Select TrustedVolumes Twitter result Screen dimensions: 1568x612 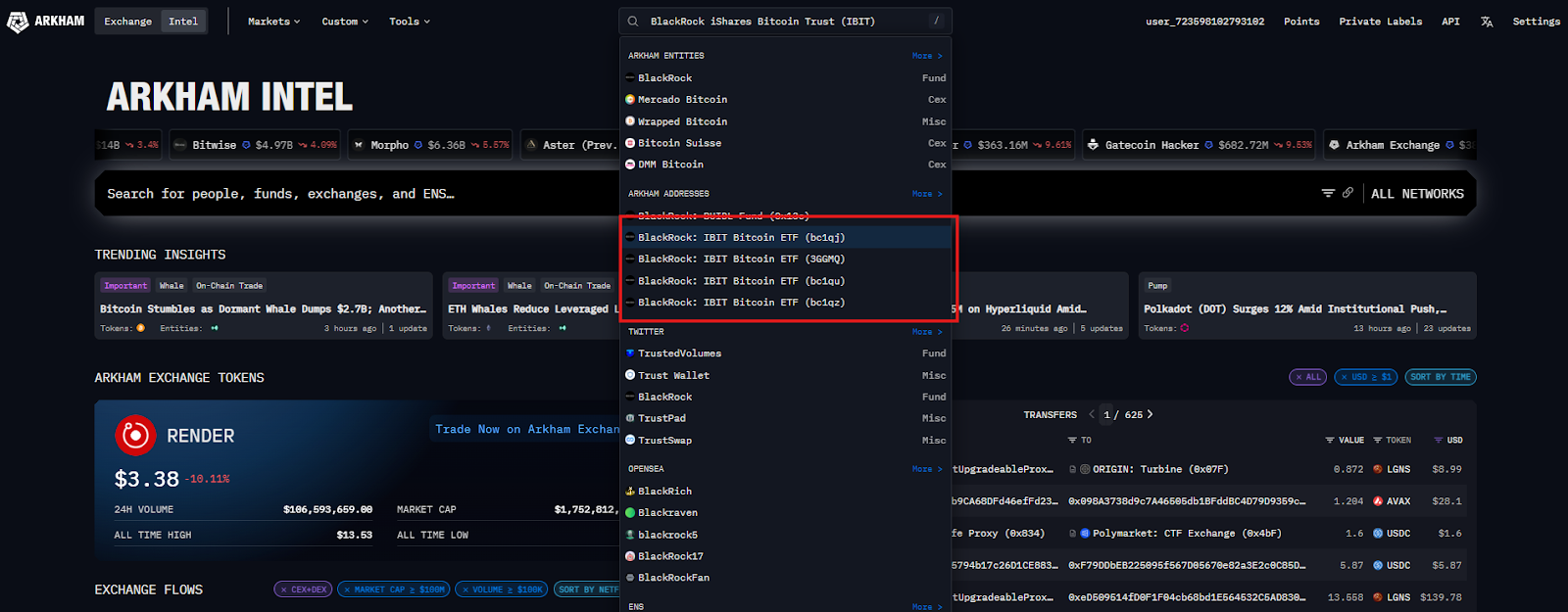[786, 353]
